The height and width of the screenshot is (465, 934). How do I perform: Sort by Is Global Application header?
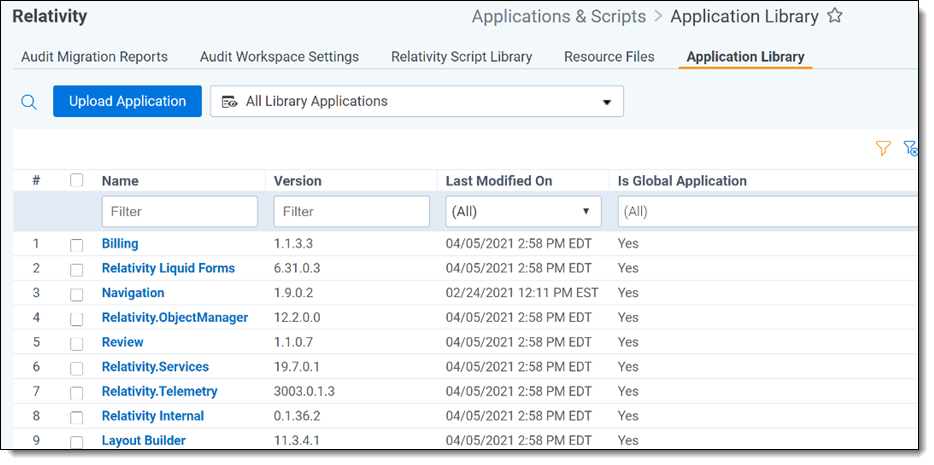pyautogui.click(x=682, y=181)
